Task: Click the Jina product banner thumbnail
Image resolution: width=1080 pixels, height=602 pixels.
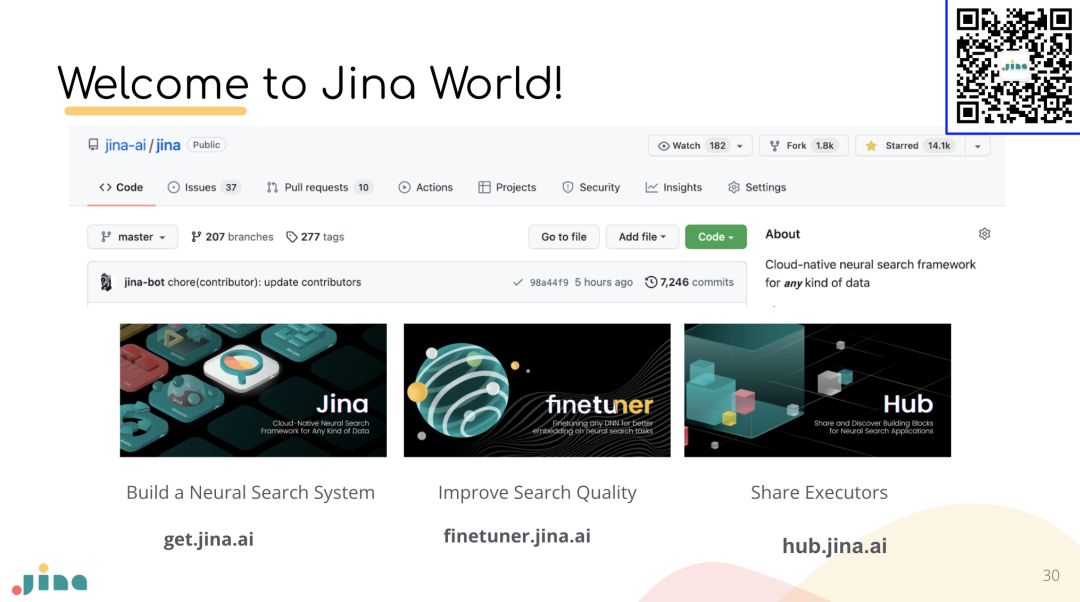Action: (x=253, y=391)
